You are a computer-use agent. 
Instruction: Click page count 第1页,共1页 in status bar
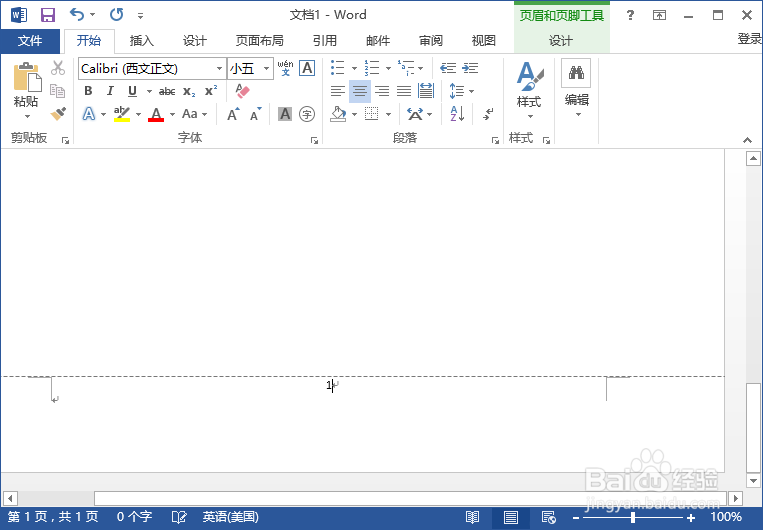point(53,517)
